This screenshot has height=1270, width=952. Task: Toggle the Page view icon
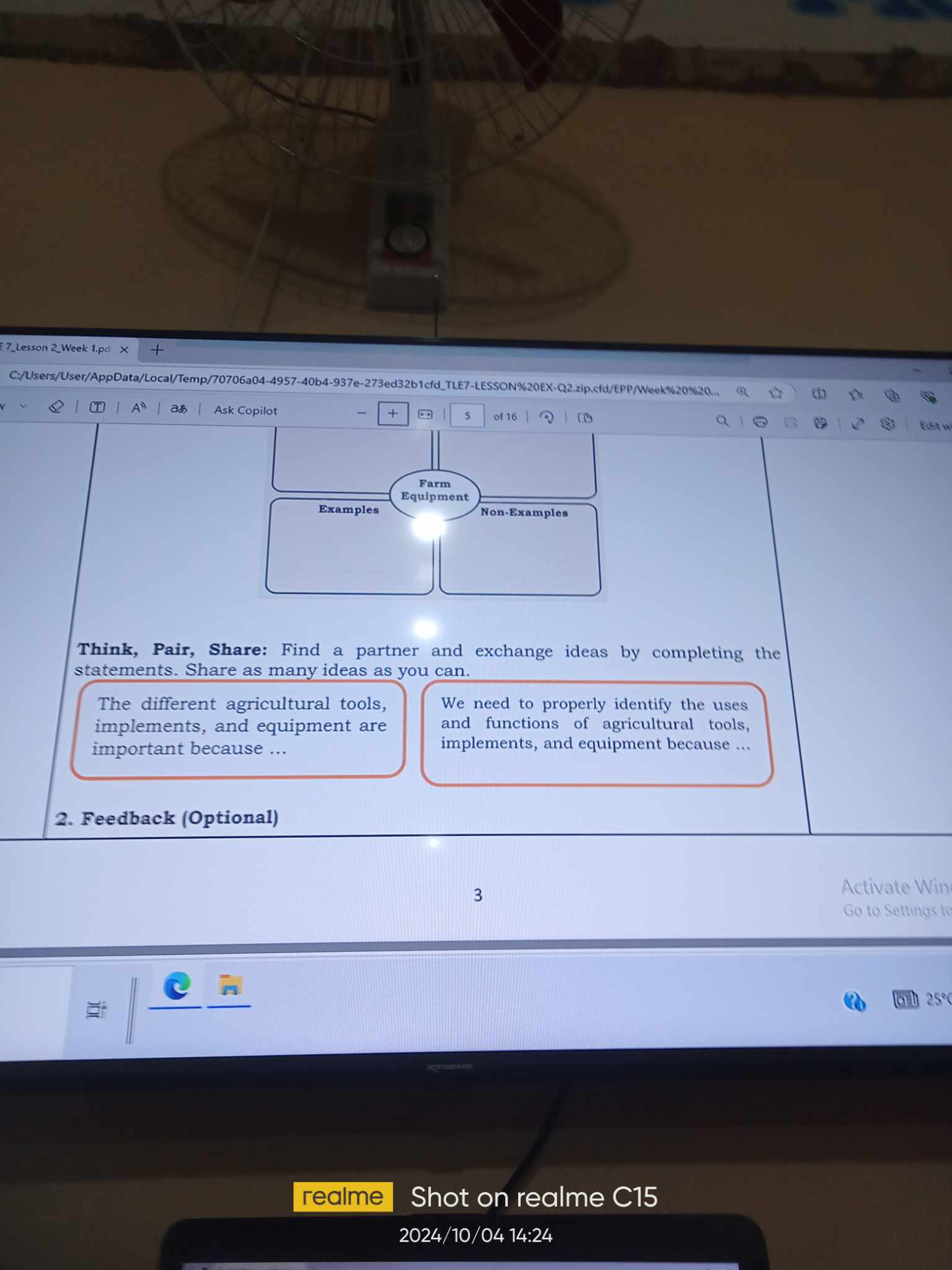584,417
